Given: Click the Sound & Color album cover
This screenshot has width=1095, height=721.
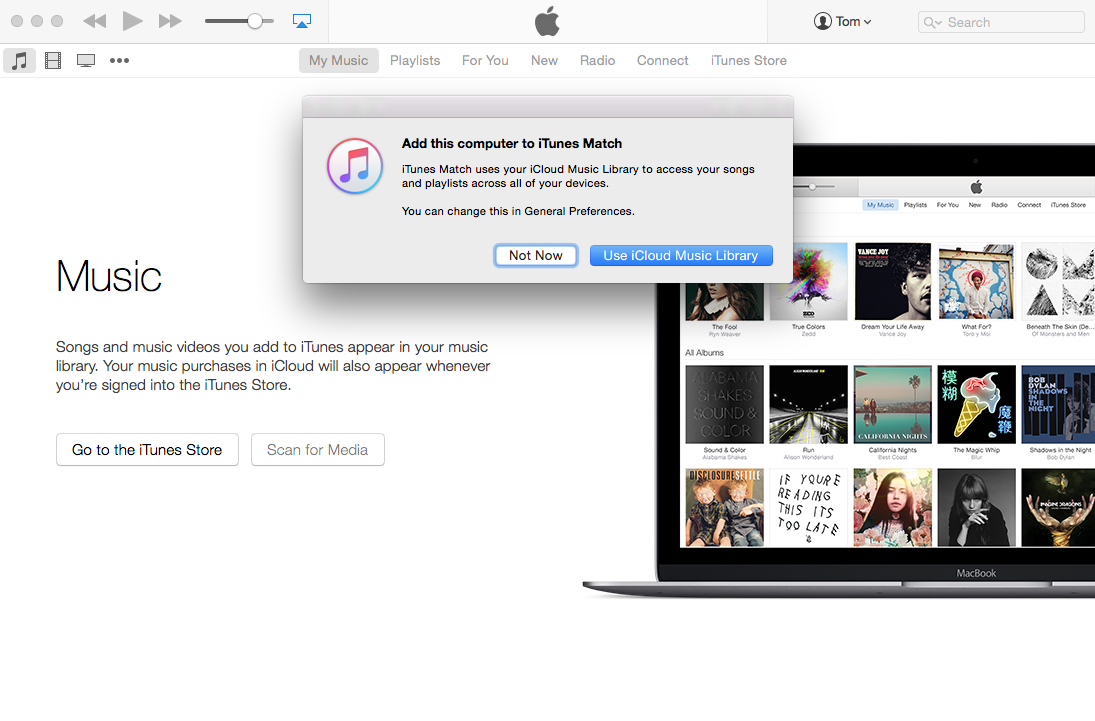Looking at the screenshot, I should (725, 405).
